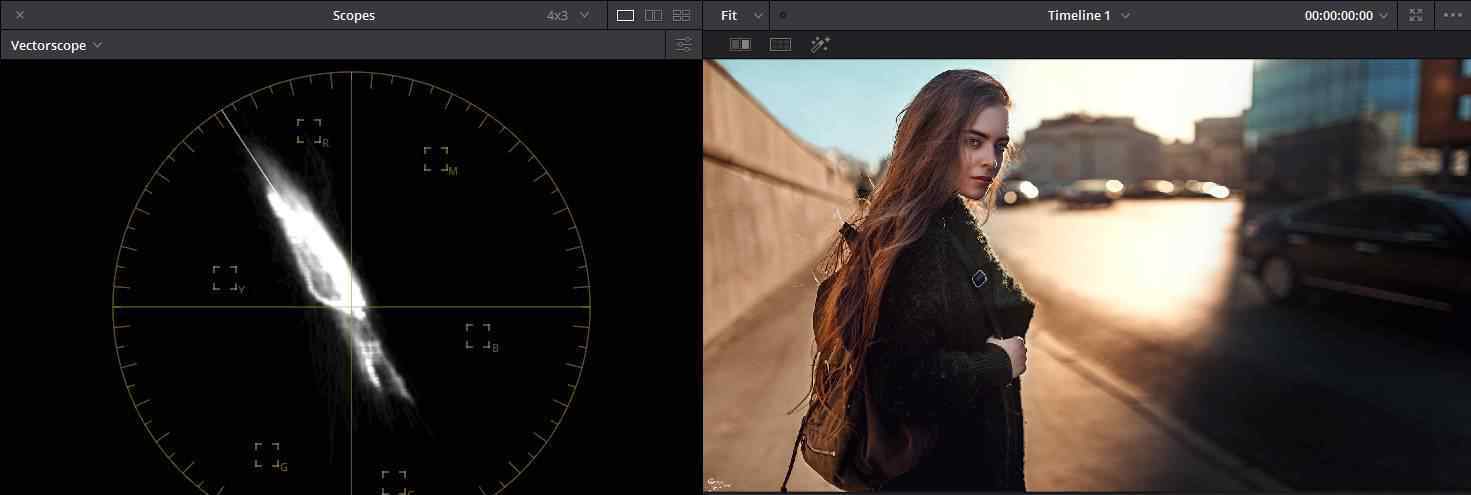Screen dimensions: 1471x495
Task: Open the 4x3 scopes layout dropdown
Action: click(568, 15)
